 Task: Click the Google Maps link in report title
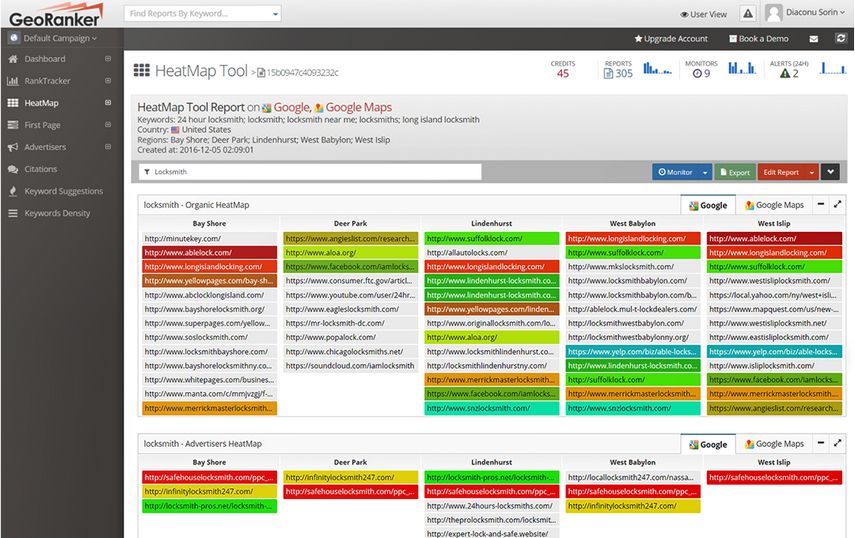[x=358, y=107]
